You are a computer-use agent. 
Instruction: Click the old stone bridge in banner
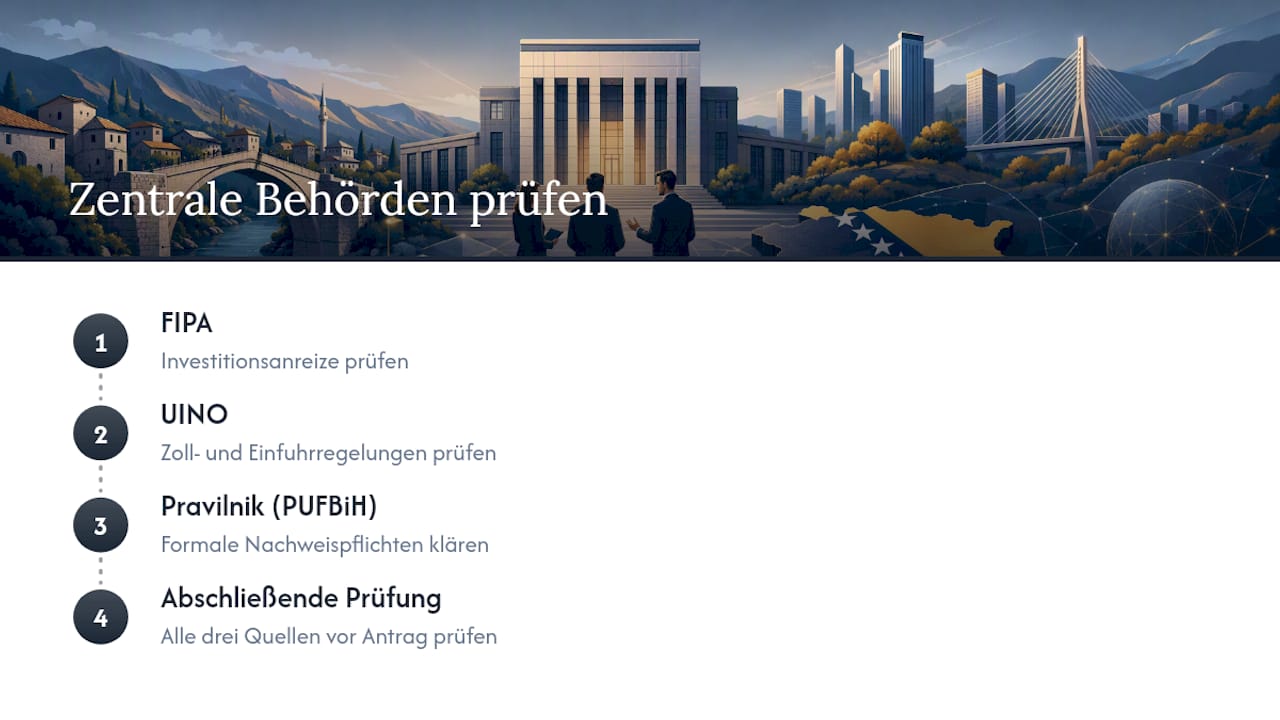click(x=225, y=195)
